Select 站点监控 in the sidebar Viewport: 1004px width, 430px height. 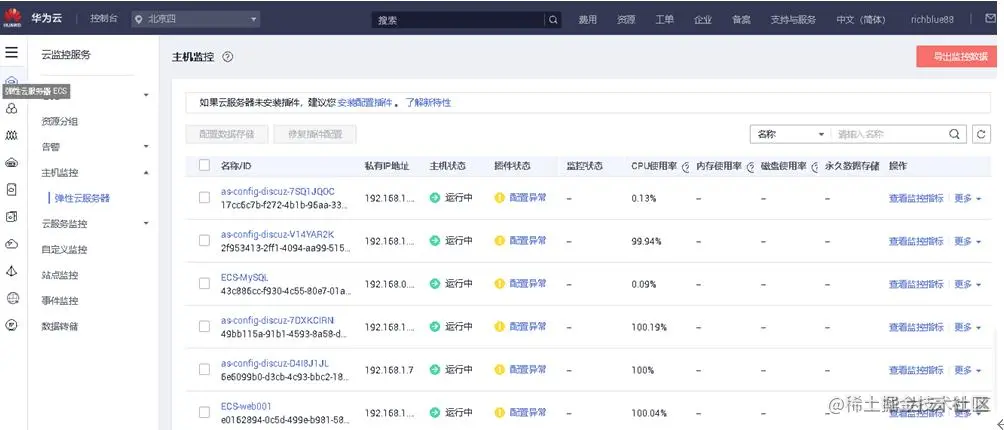pyautogui.click(x=60, y=275)
